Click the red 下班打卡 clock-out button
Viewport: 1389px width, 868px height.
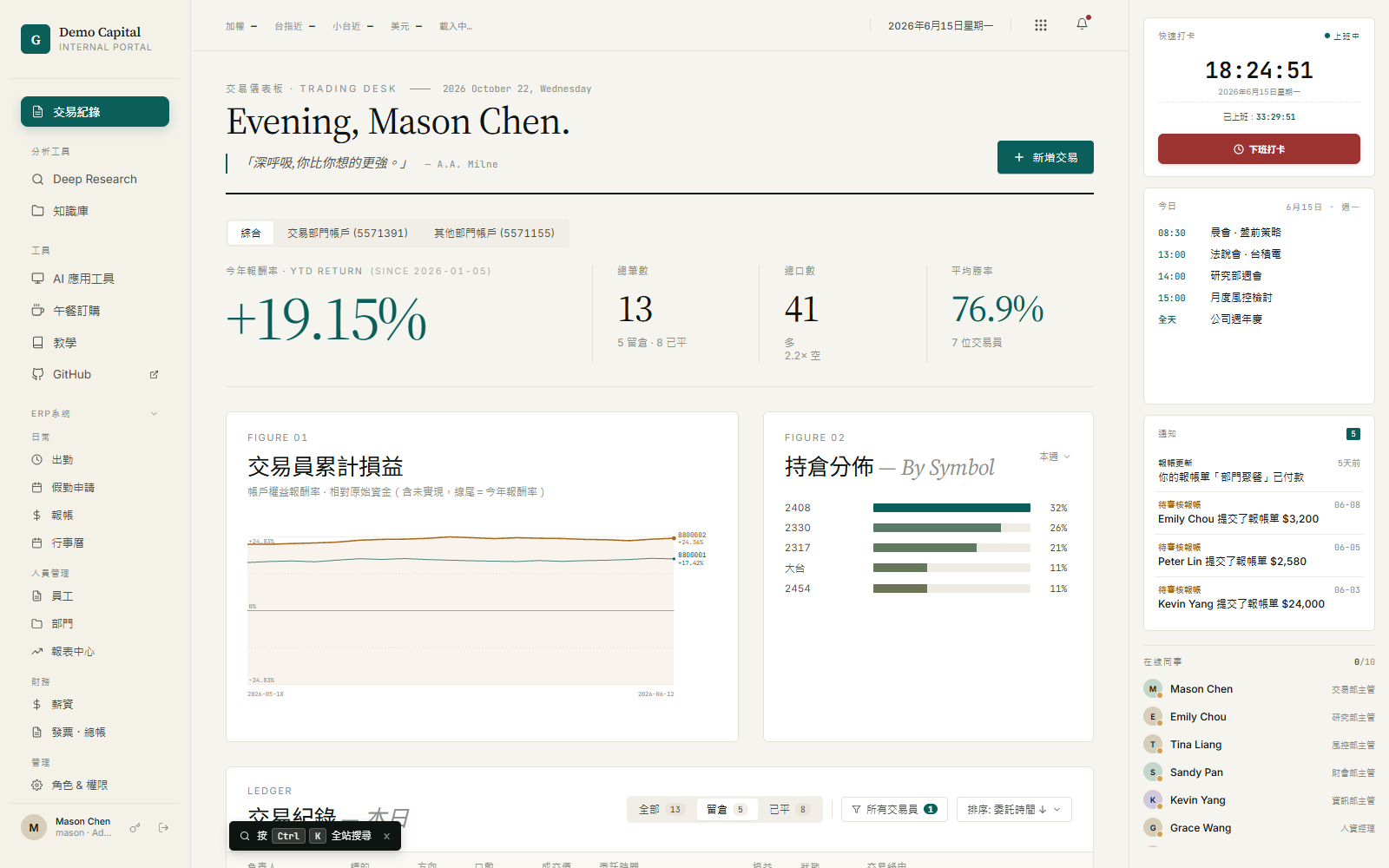point(1259,149)
